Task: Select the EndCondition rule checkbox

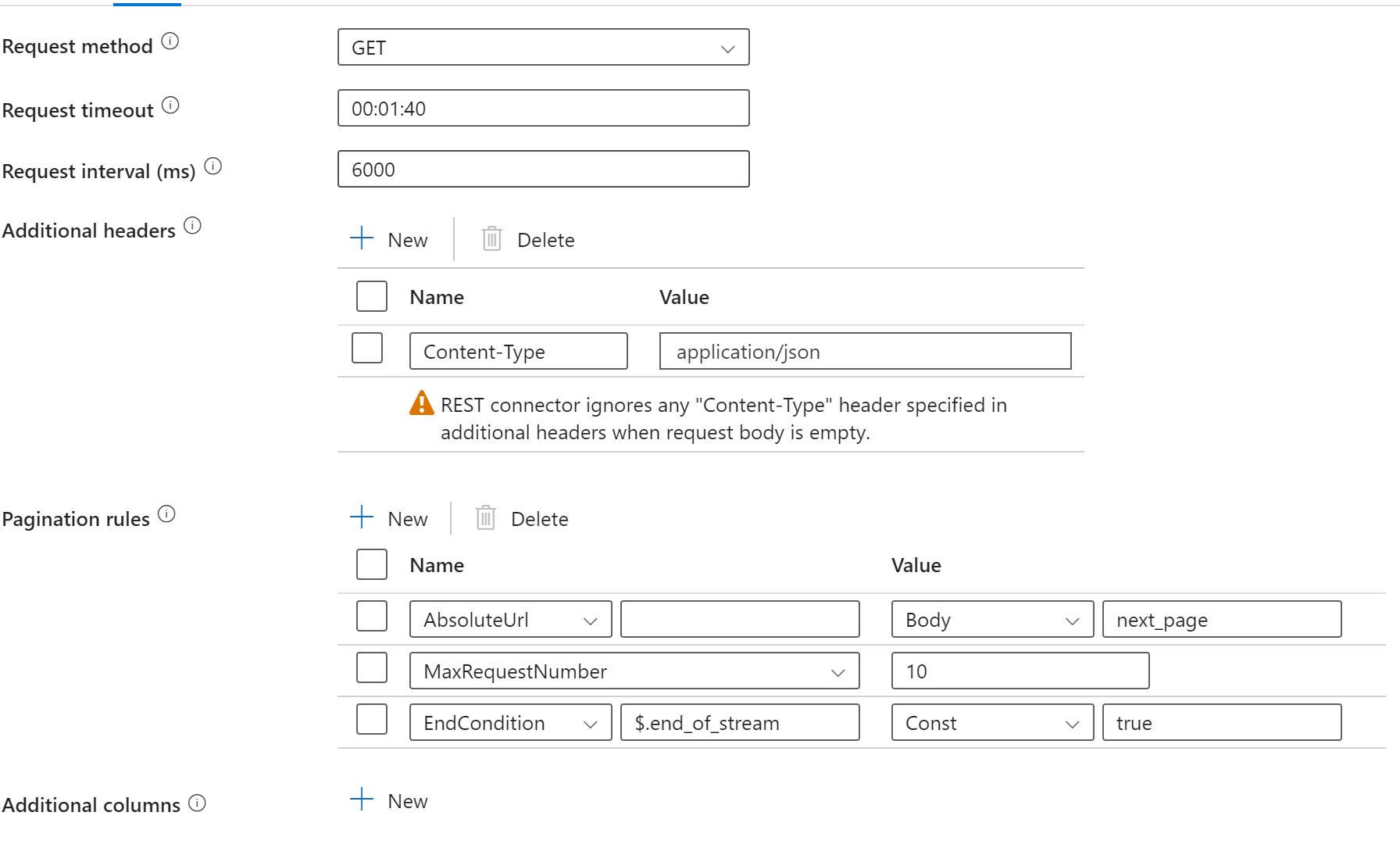Action: coord(372,720)
